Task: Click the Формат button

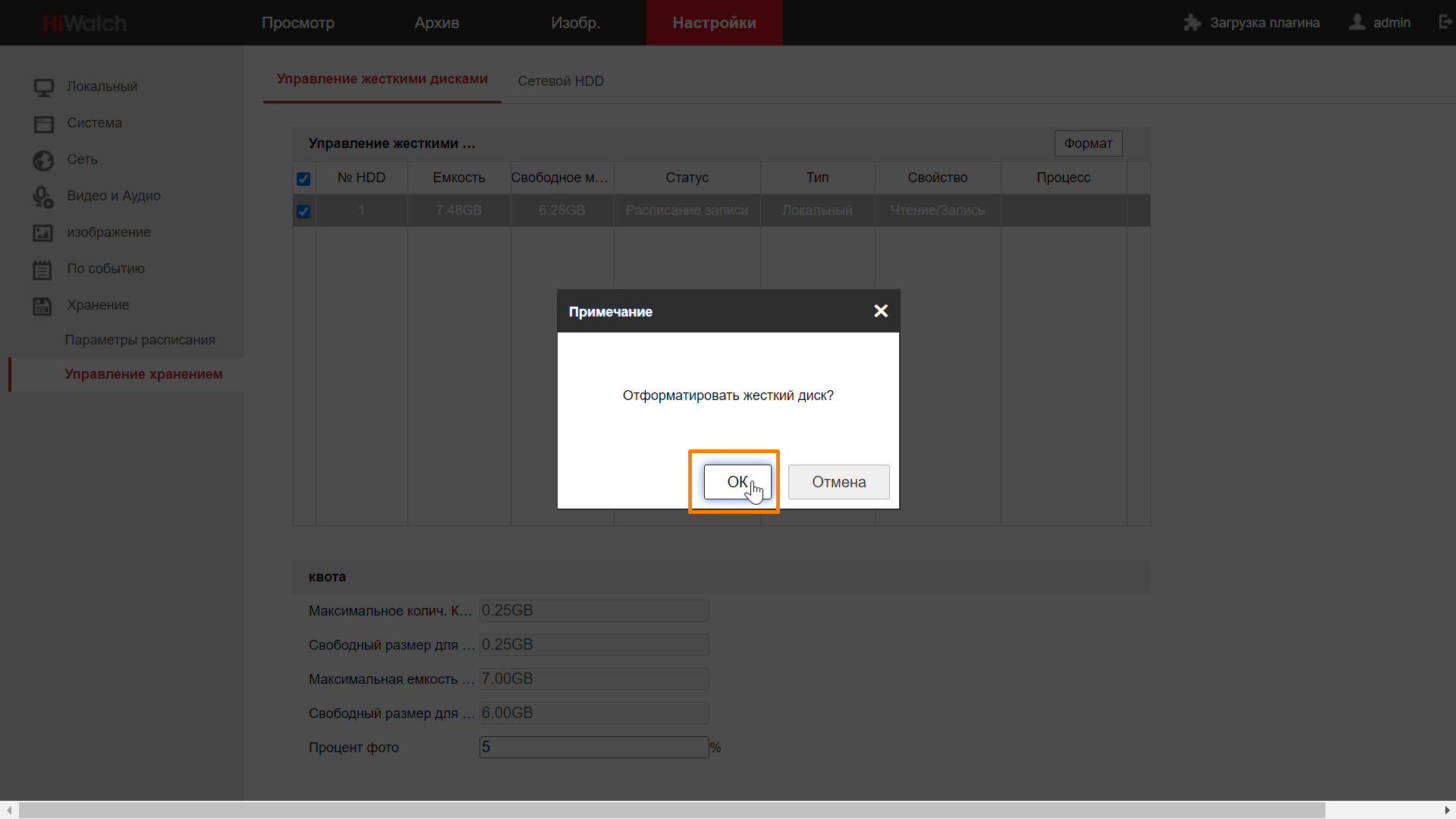Action: pyautogui.click(x=1088, y=143)
